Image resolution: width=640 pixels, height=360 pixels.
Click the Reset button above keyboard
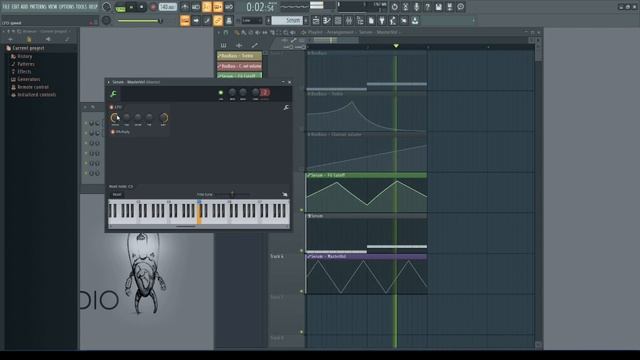(x=117, y=195)
